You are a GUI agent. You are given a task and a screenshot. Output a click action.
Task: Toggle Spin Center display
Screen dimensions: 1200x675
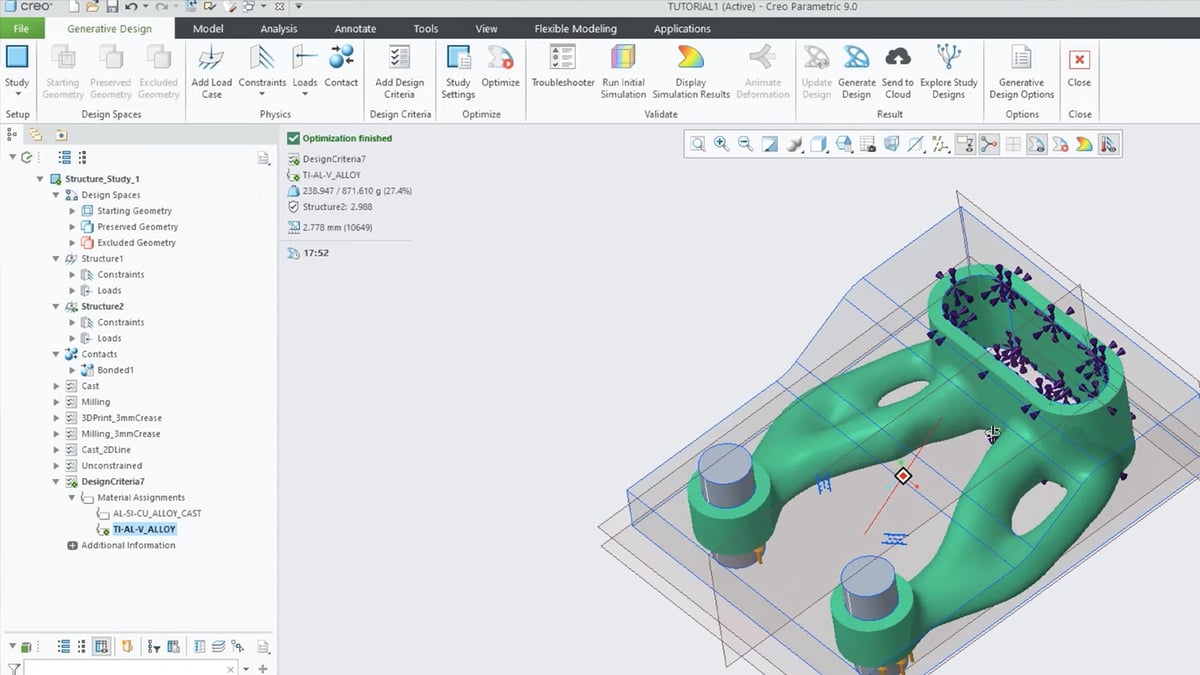(989, 145)
